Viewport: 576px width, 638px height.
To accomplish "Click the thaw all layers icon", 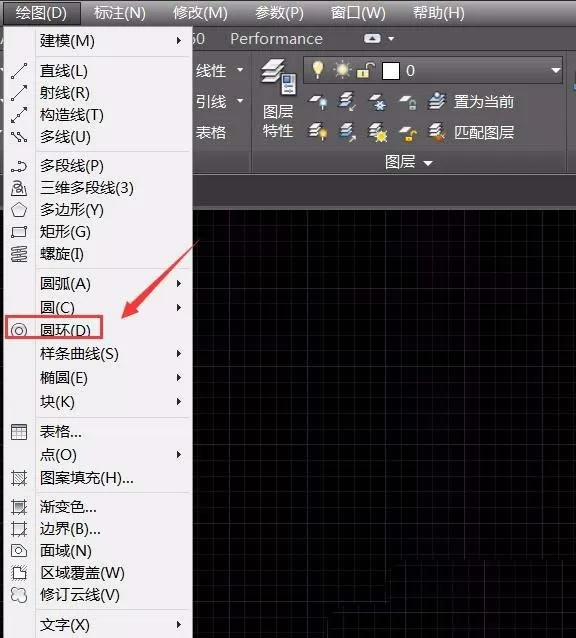I will (x=378, y=133).
